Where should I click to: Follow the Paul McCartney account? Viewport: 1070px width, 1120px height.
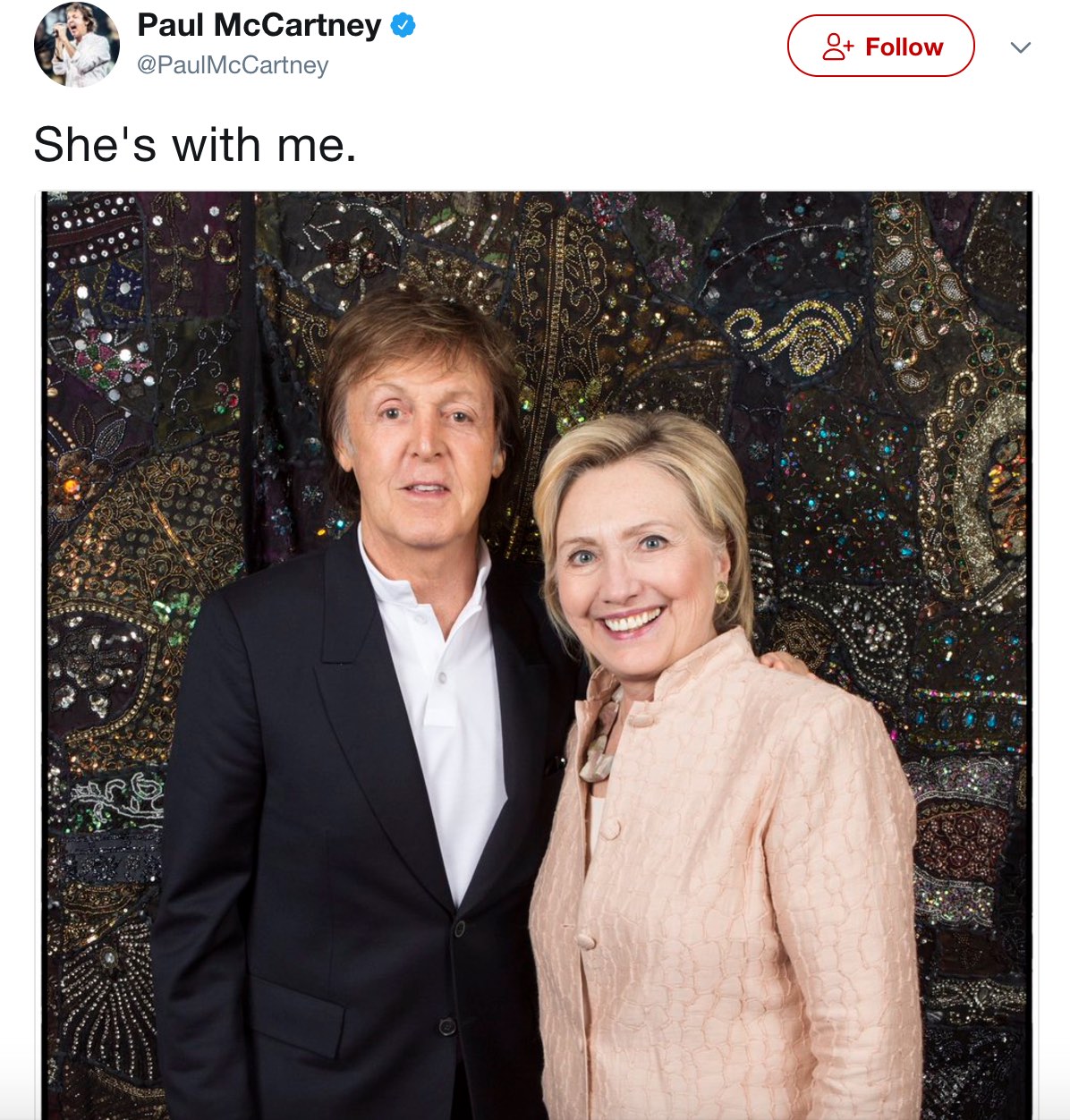[x=880, y=46]
